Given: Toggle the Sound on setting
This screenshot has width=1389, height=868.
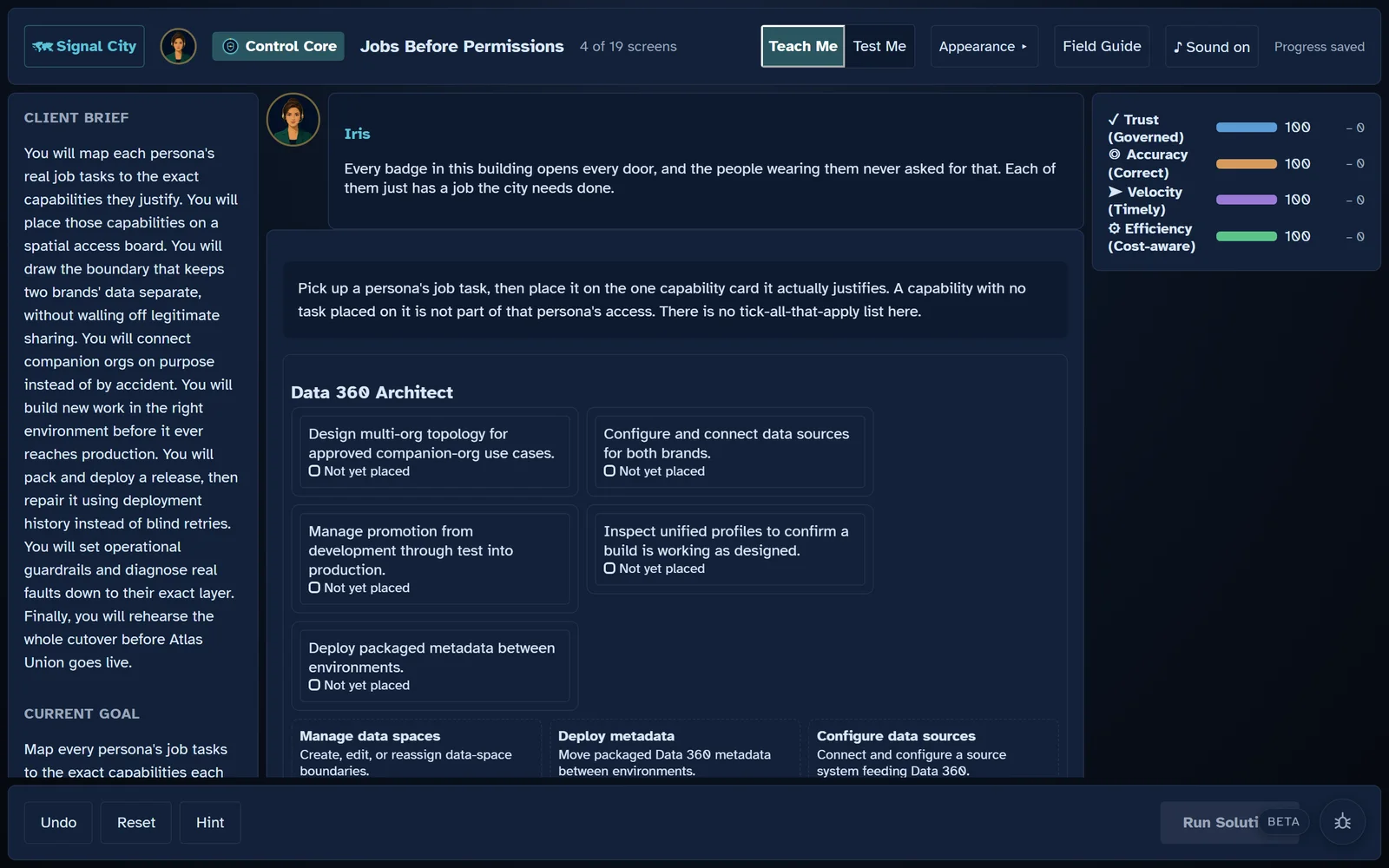Looking at the screenshot, I should [1211, 46].
